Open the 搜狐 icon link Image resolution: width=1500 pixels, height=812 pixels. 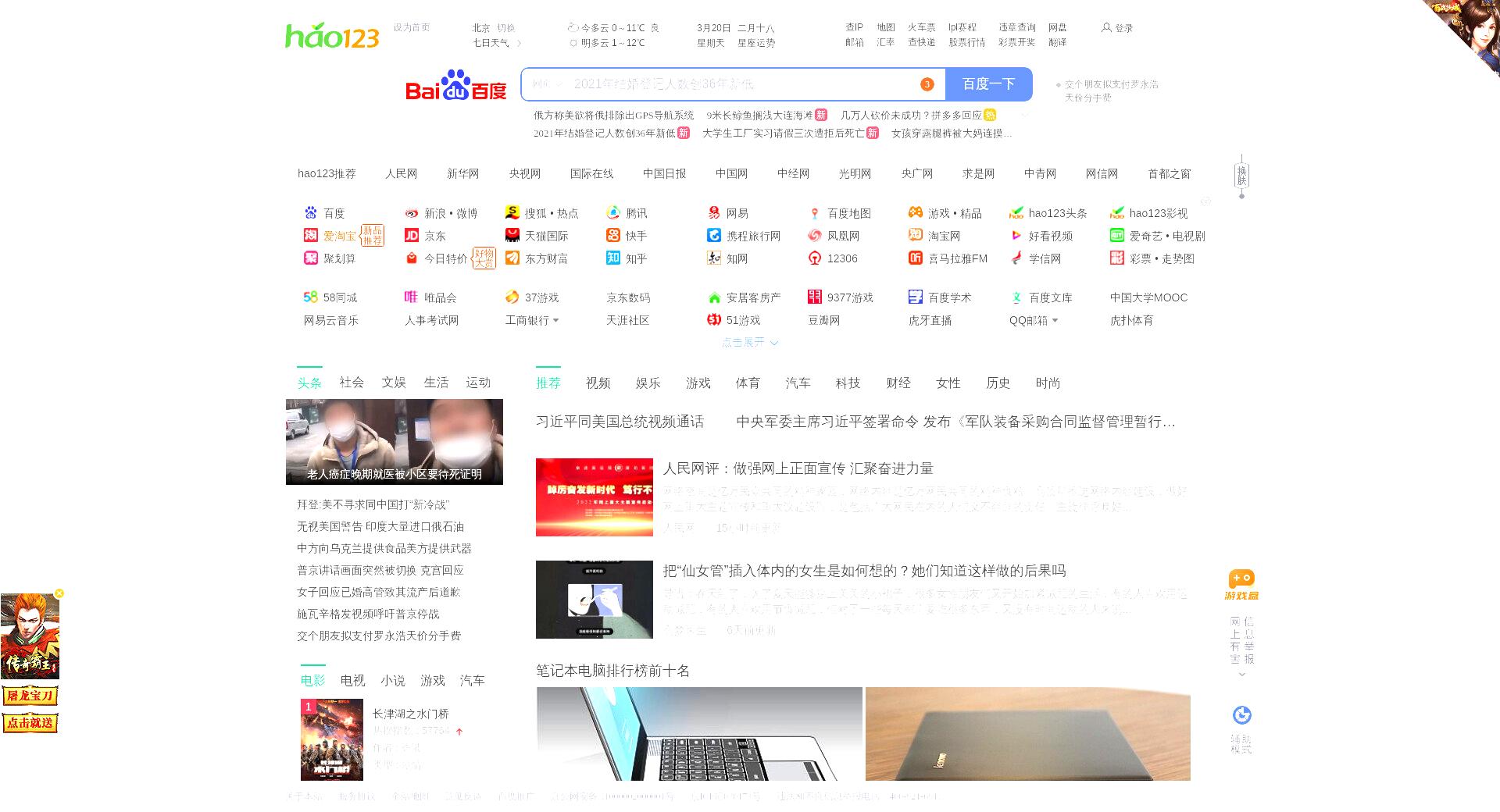tap(512, 212)
